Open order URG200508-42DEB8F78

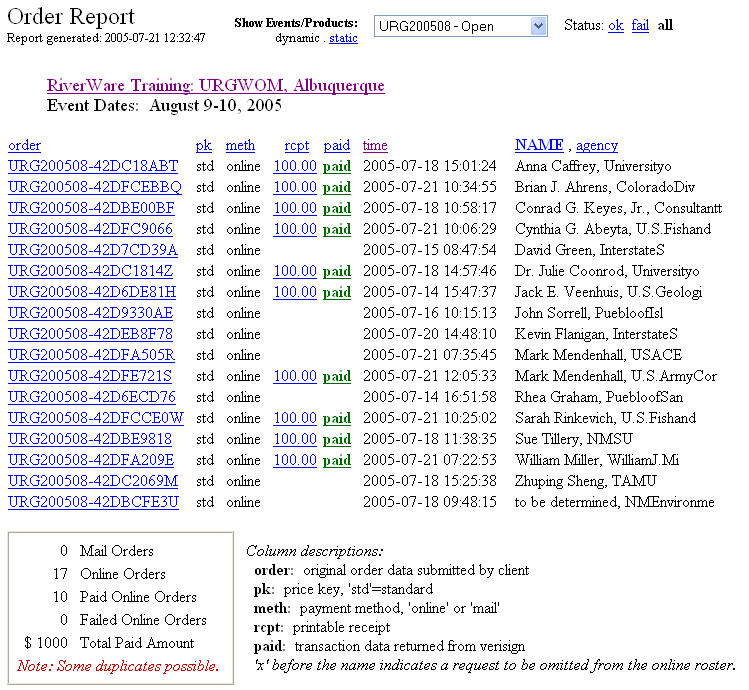(90, 334)
